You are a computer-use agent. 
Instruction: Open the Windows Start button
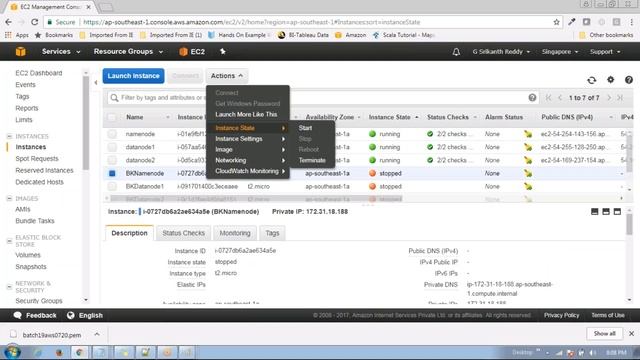coord(13,352)
